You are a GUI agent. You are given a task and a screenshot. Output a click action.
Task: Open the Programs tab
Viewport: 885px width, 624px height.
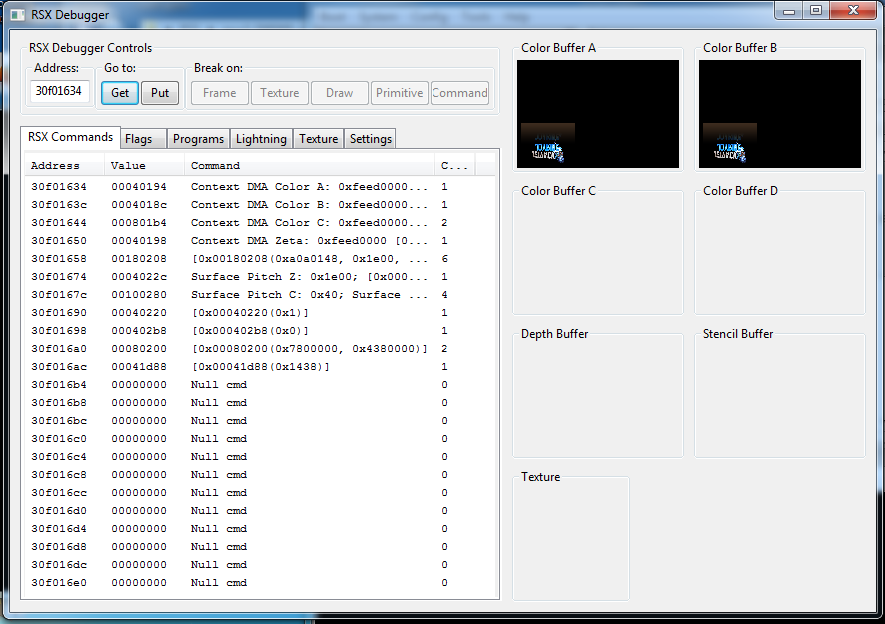coord(198,139)
